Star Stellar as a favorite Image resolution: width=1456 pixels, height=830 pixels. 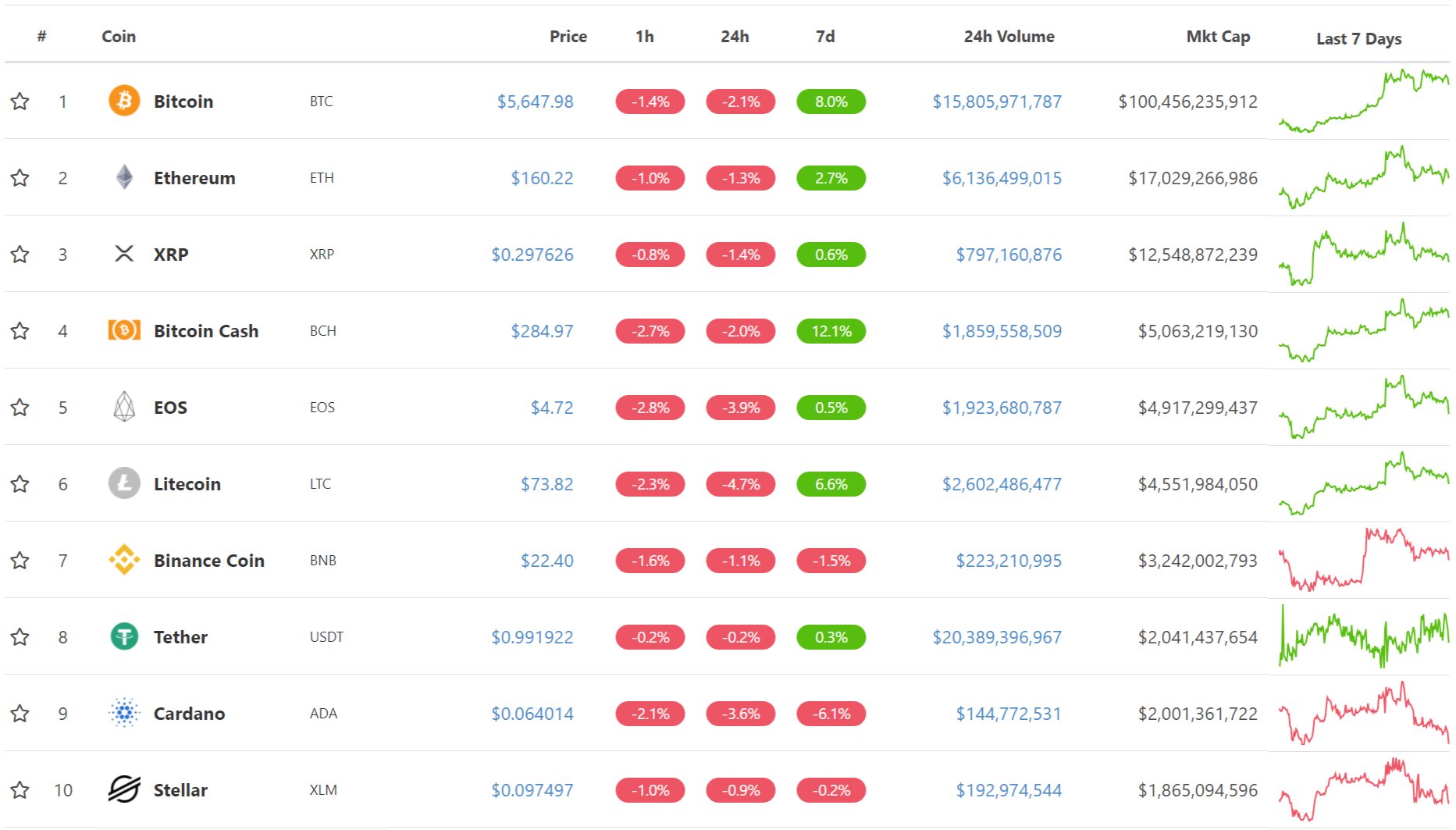(x=20, y=789)
